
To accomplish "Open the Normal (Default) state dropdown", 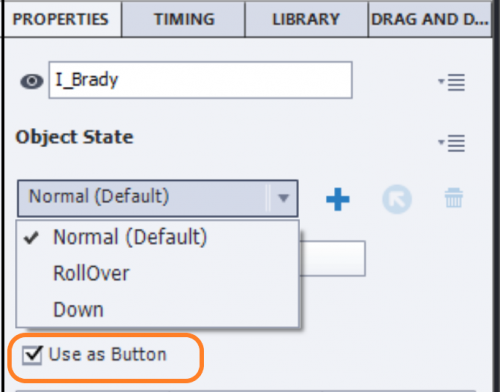I will [157, 198].
